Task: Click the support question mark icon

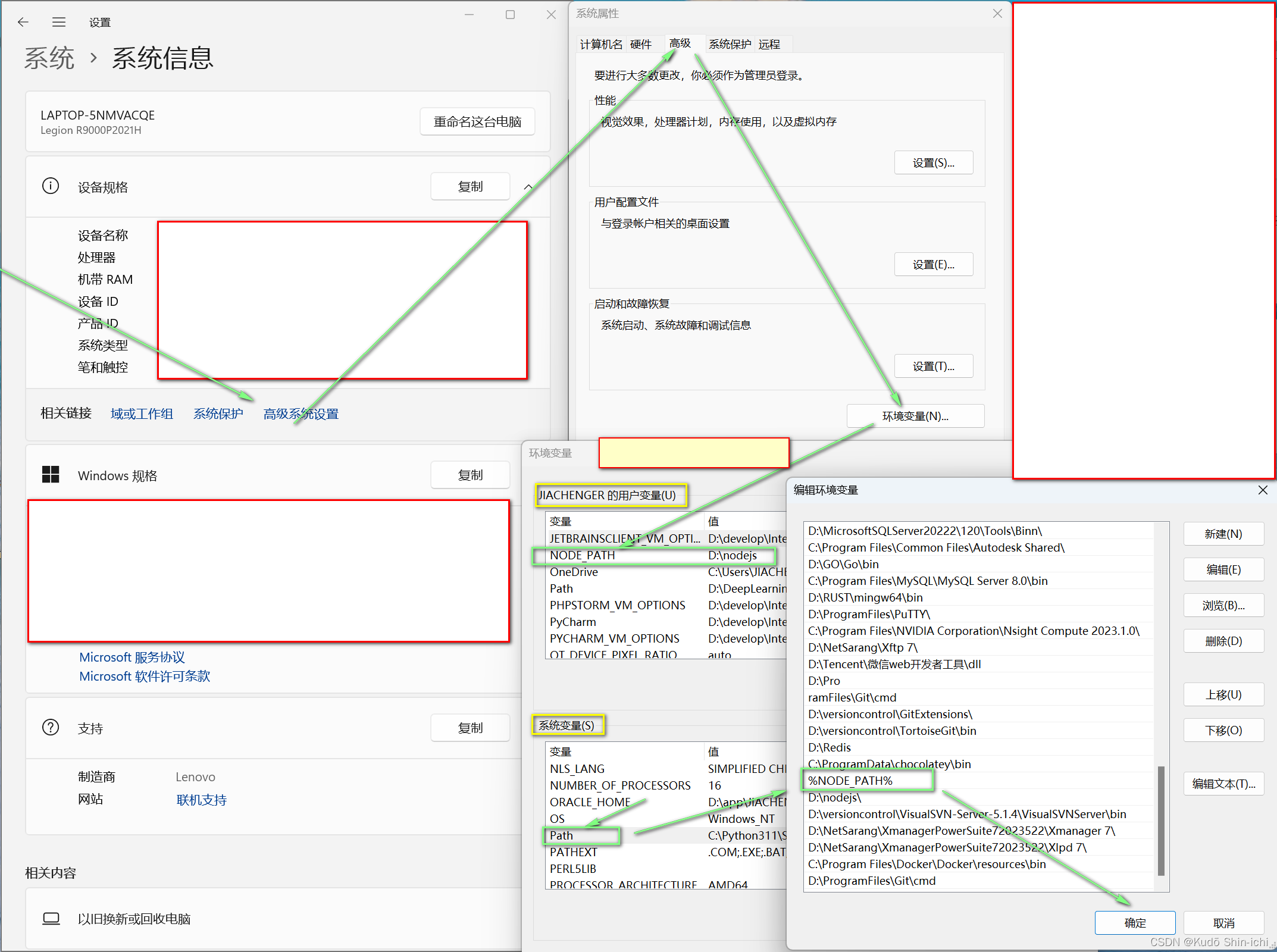Action: (51, 728)
